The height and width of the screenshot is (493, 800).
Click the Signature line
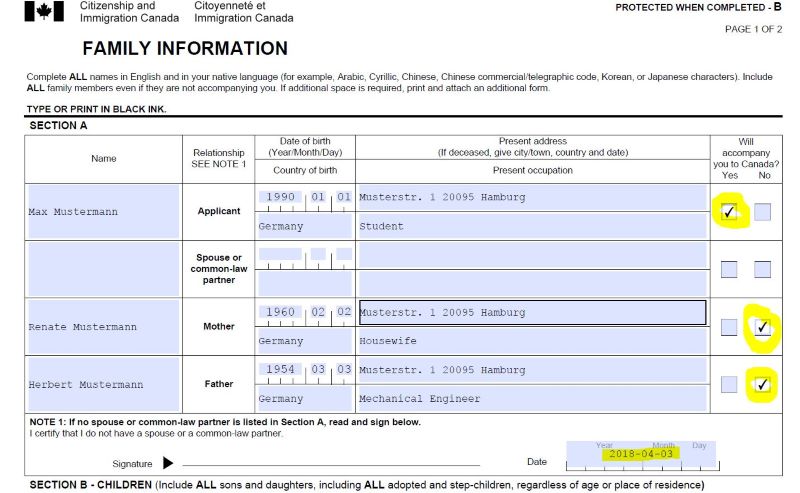(x=331, y=464)
